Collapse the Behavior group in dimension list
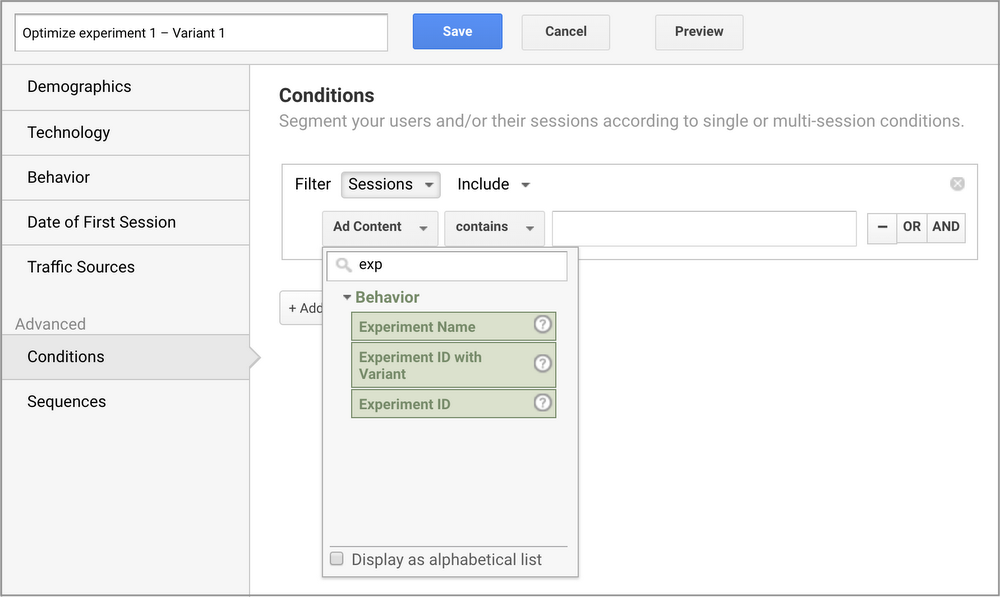Screen dimensions: 1000x597 pyautogui.click(x=347, y=297)
